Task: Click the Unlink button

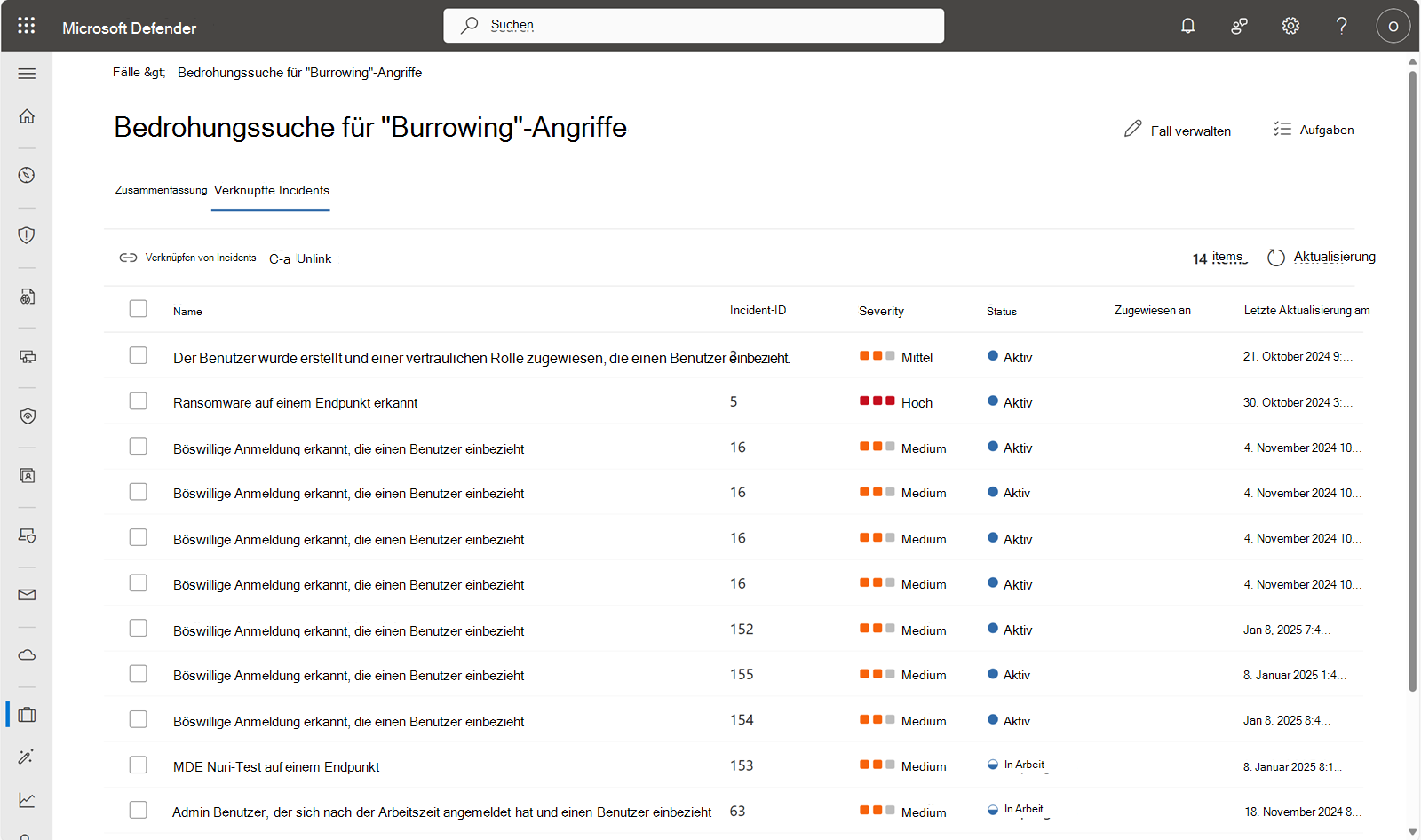Action: click(300, 258)
